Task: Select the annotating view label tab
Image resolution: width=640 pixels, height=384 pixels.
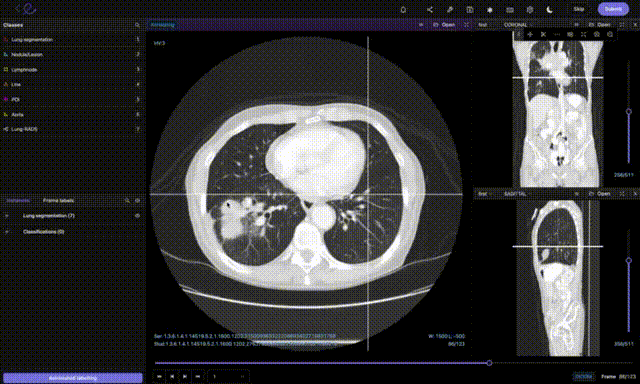Action: point(162,24)
